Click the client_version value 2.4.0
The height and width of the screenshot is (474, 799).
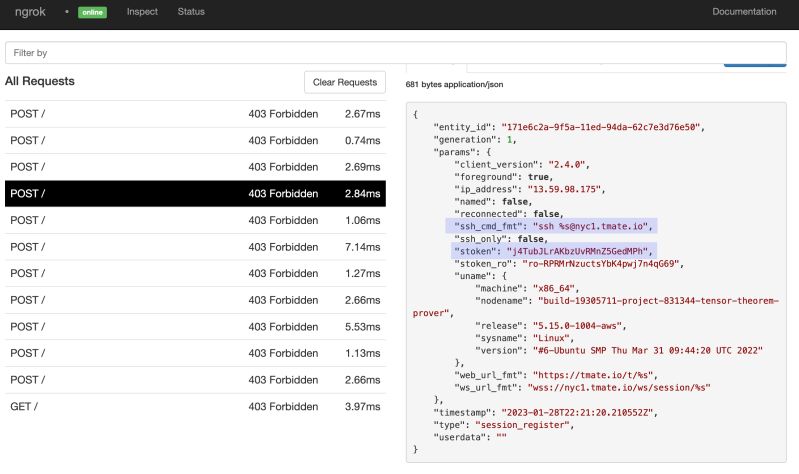coord(567,165)
